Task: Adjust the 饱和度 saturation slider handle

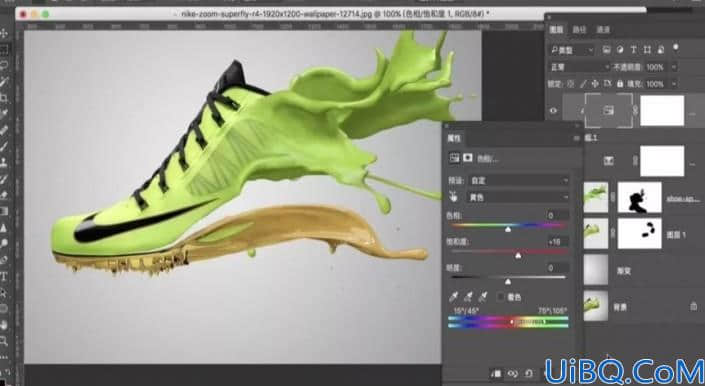Action: (x=518, y=255)
